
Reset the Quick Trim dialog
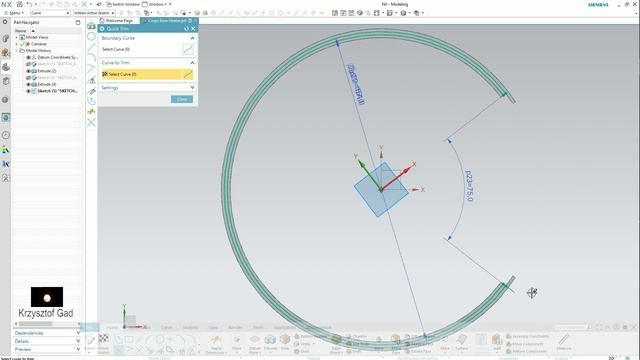pos(187,29)
